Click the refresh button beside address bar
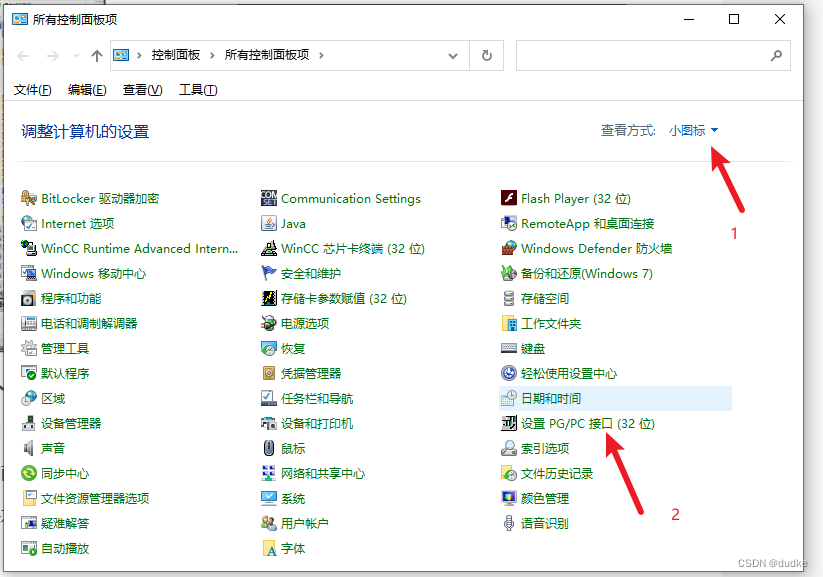The width and height of the screenshot is (823, 577). [x=487, y=56]
